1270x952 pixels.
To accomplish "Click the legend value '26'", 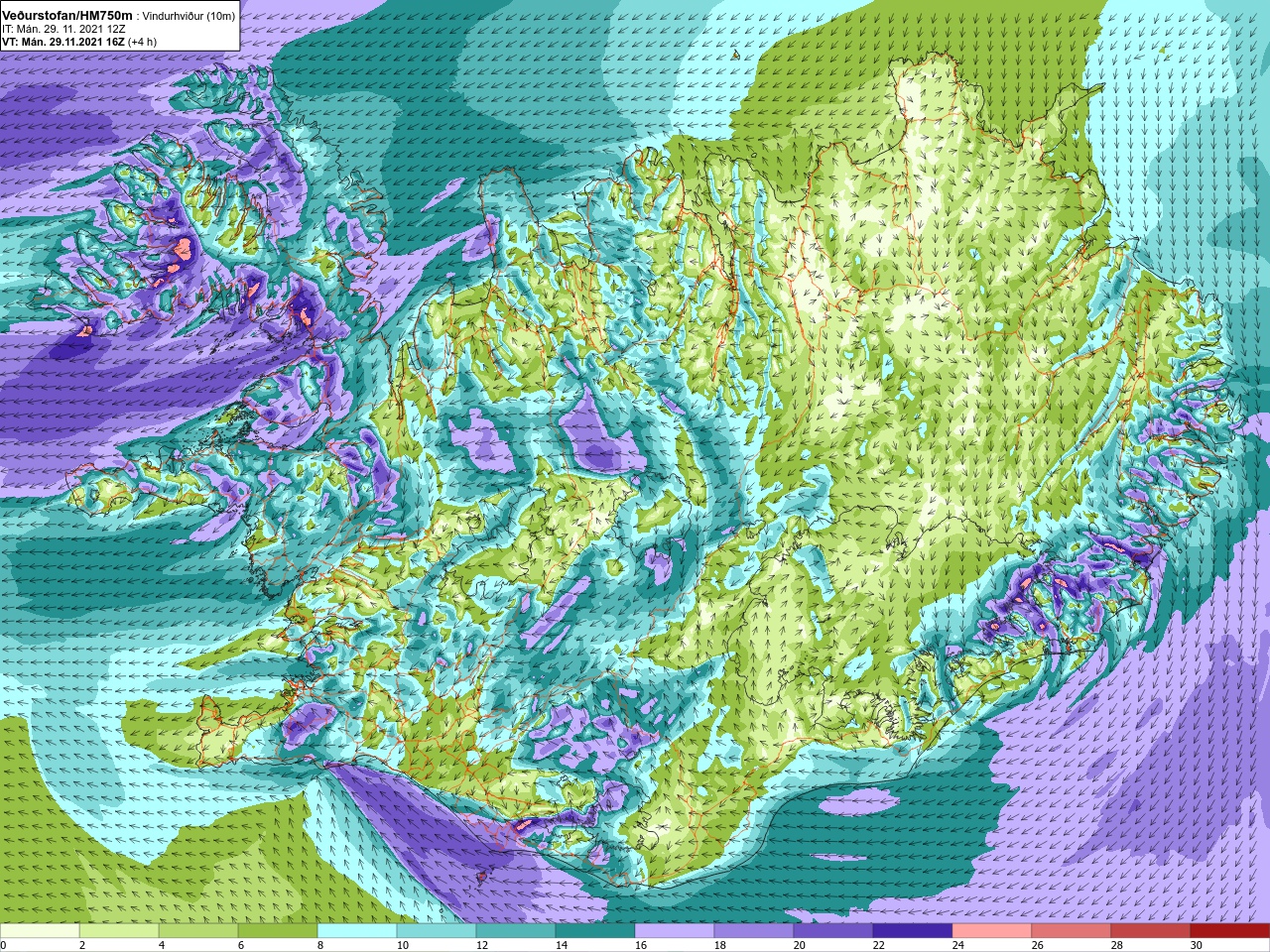I will (x=1038, y=945).
